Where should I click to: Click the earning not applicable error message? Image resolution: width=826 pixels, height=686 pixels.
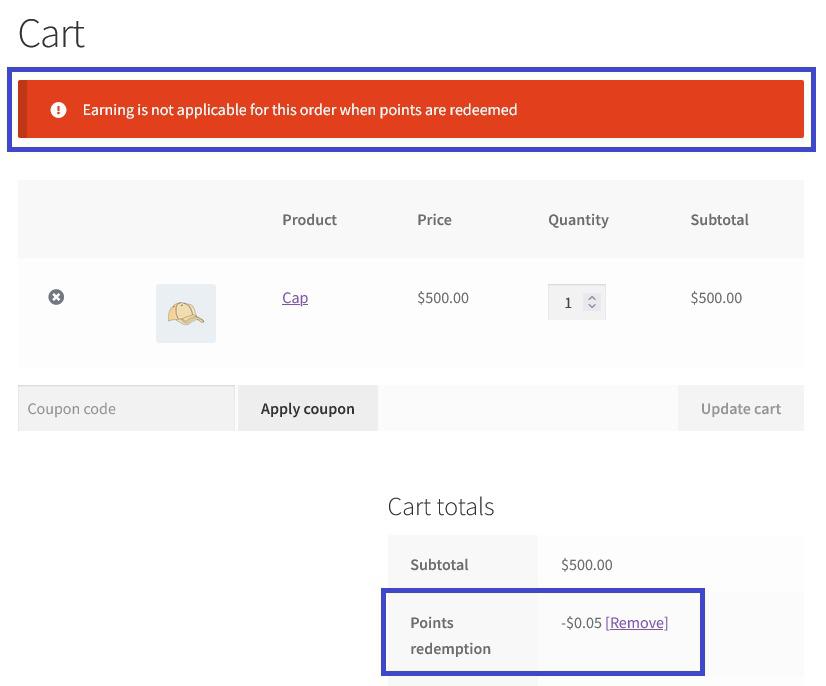(300, 110)
